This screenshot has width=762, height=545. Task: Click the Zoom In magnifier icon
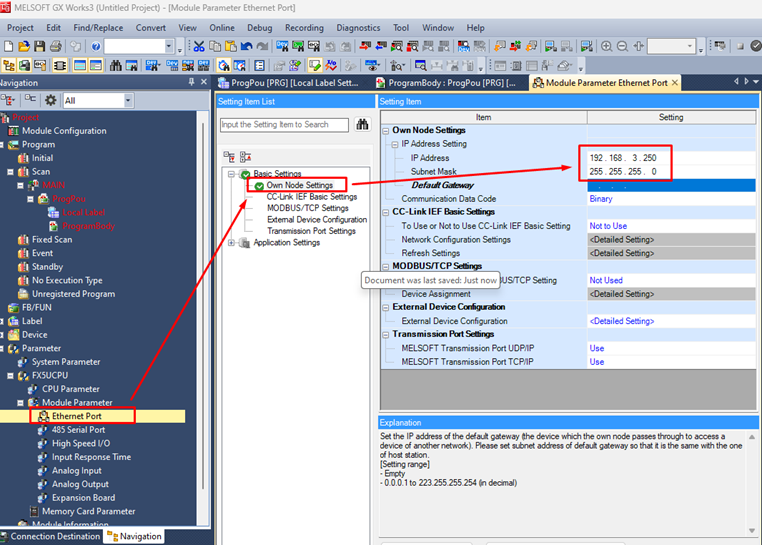pyautogui.click(x=606, y=46)
